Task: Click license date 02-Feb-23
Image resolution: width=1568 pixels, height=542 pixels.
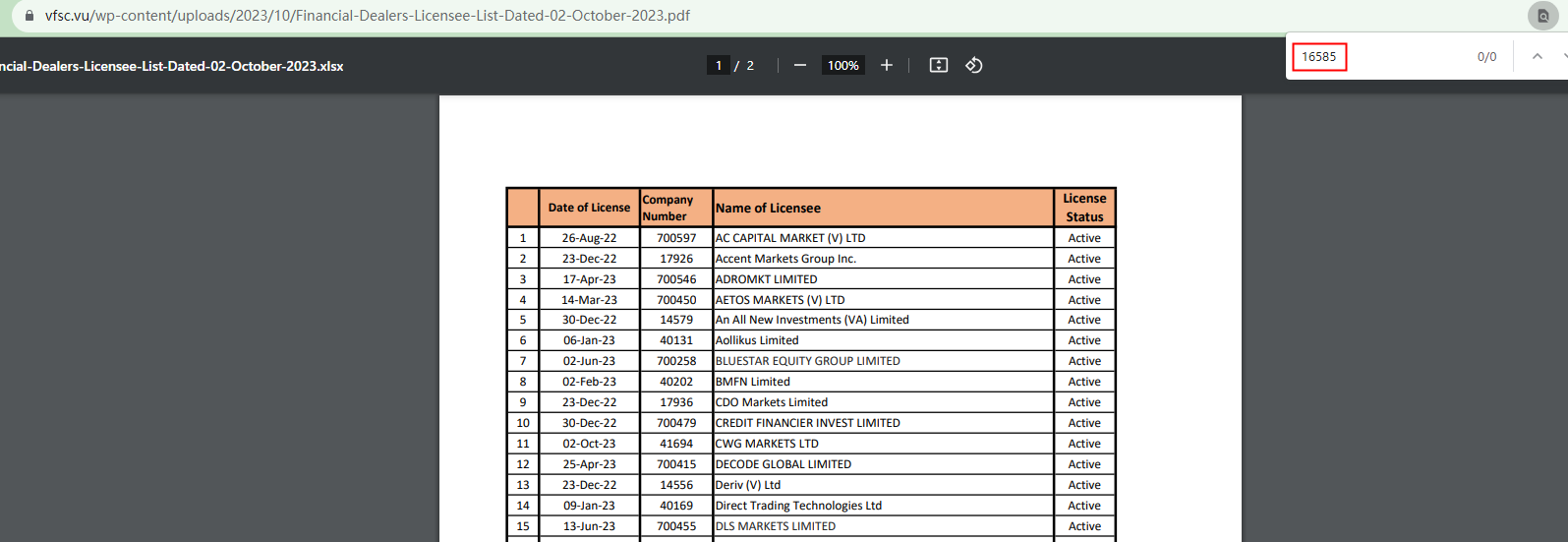Action: 589,382
